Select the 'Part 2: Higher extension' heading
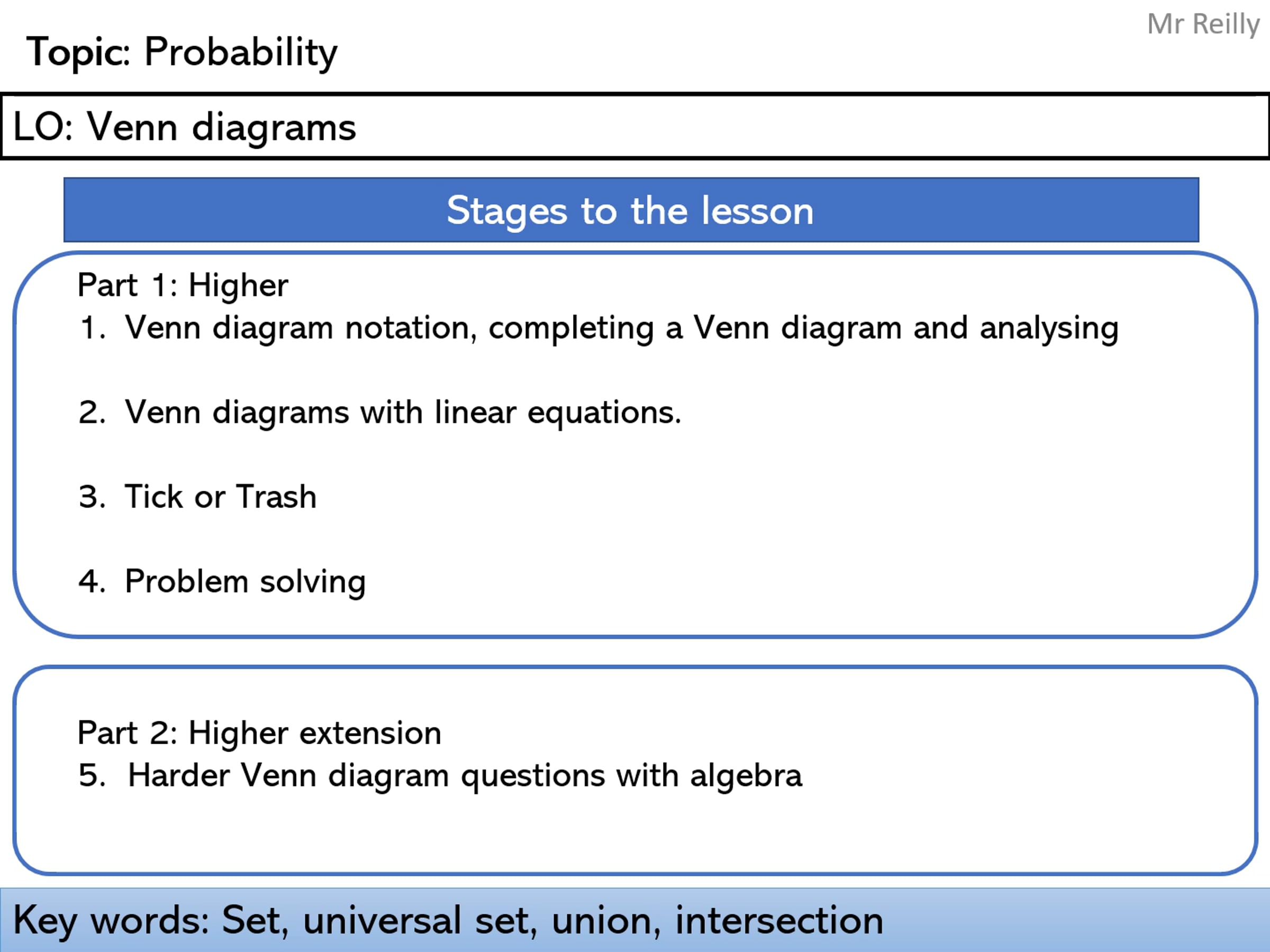 pyautogui.click(x=259, y=734)
